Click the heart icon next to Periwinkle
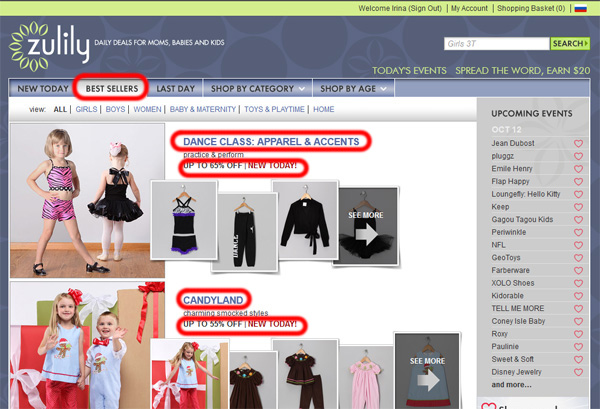This screenshot has width=600, height=409. click(x=578, y=232)
